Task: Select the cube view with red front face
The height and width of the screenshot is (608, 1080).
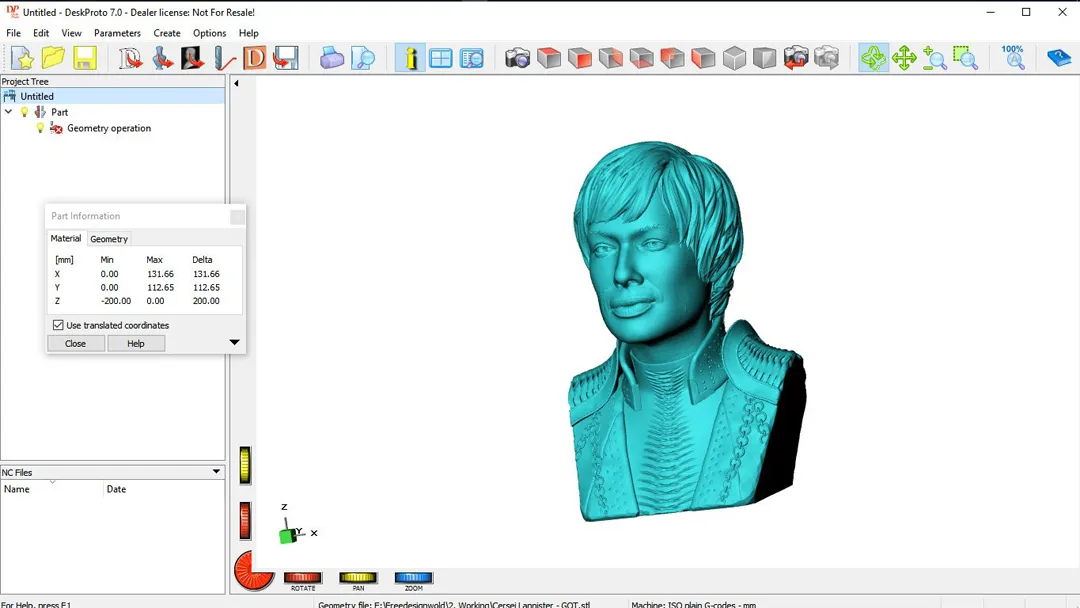Action: [x=580, y=58]
